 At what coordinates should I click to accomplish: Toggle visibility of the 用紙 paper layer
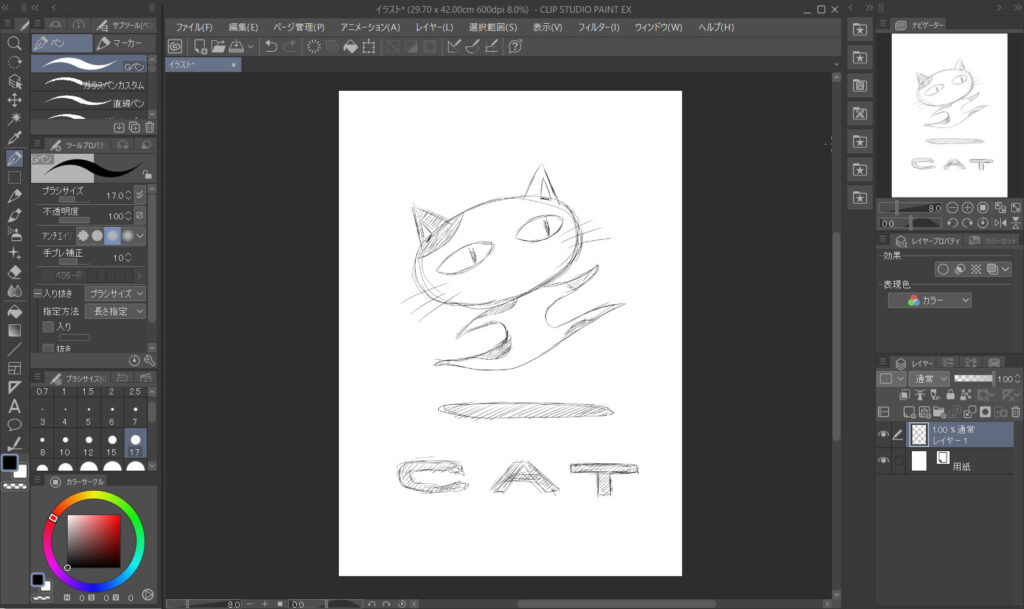point(883,461)
